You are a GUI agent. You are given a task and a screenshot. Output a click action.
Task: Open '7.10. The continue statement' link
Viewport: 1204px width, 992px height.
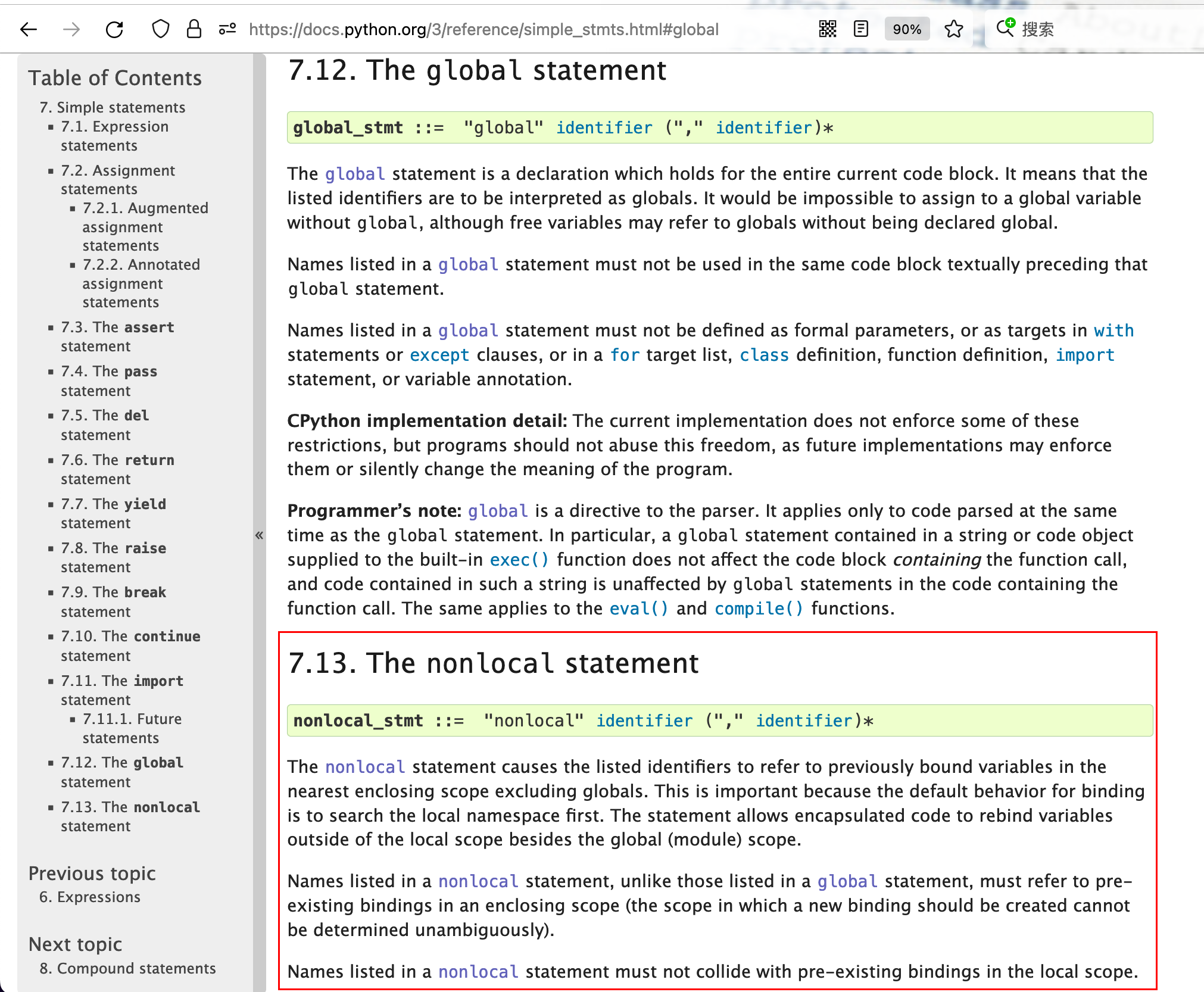coord(130,645)
